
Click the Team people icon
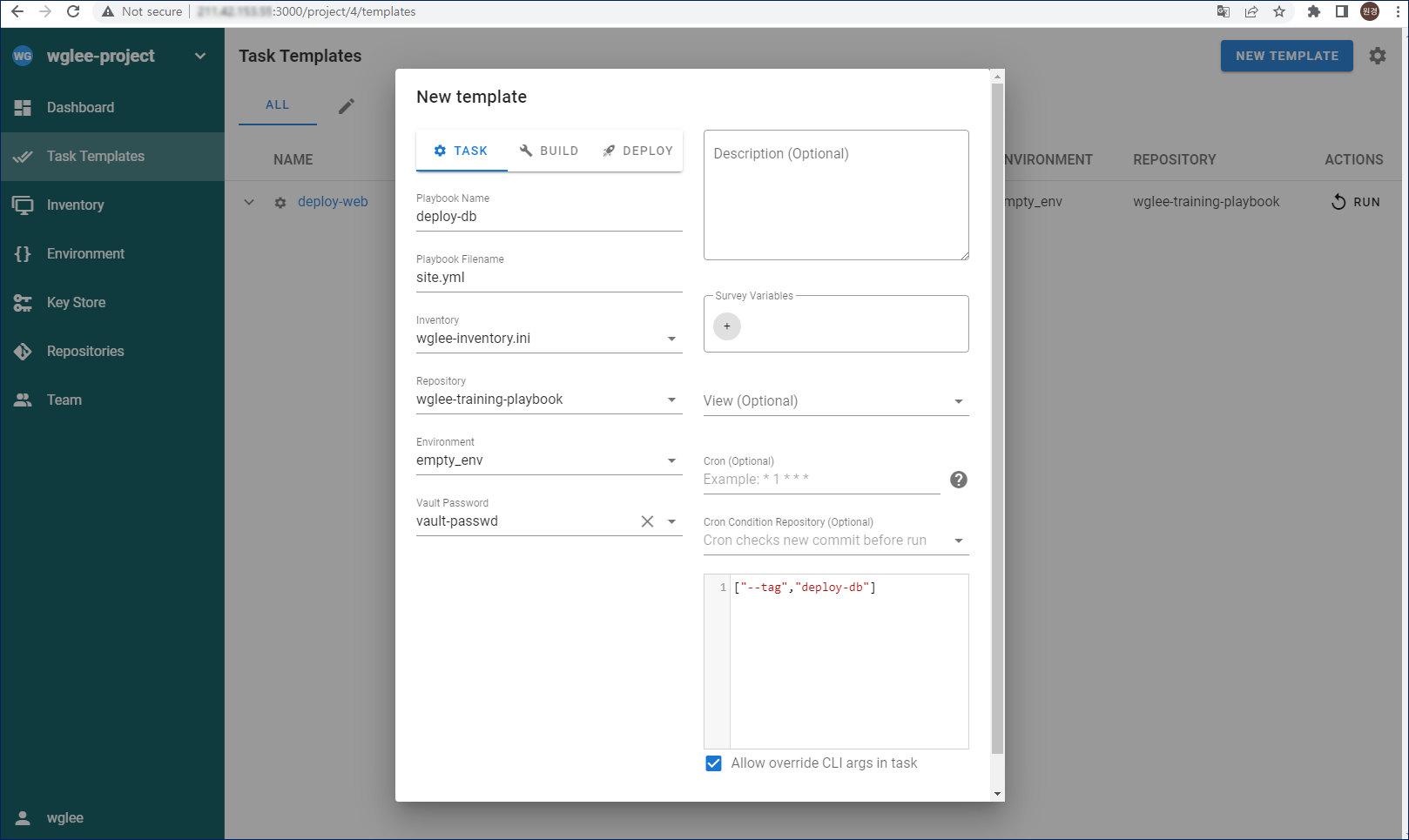click(x=23, y=400)
